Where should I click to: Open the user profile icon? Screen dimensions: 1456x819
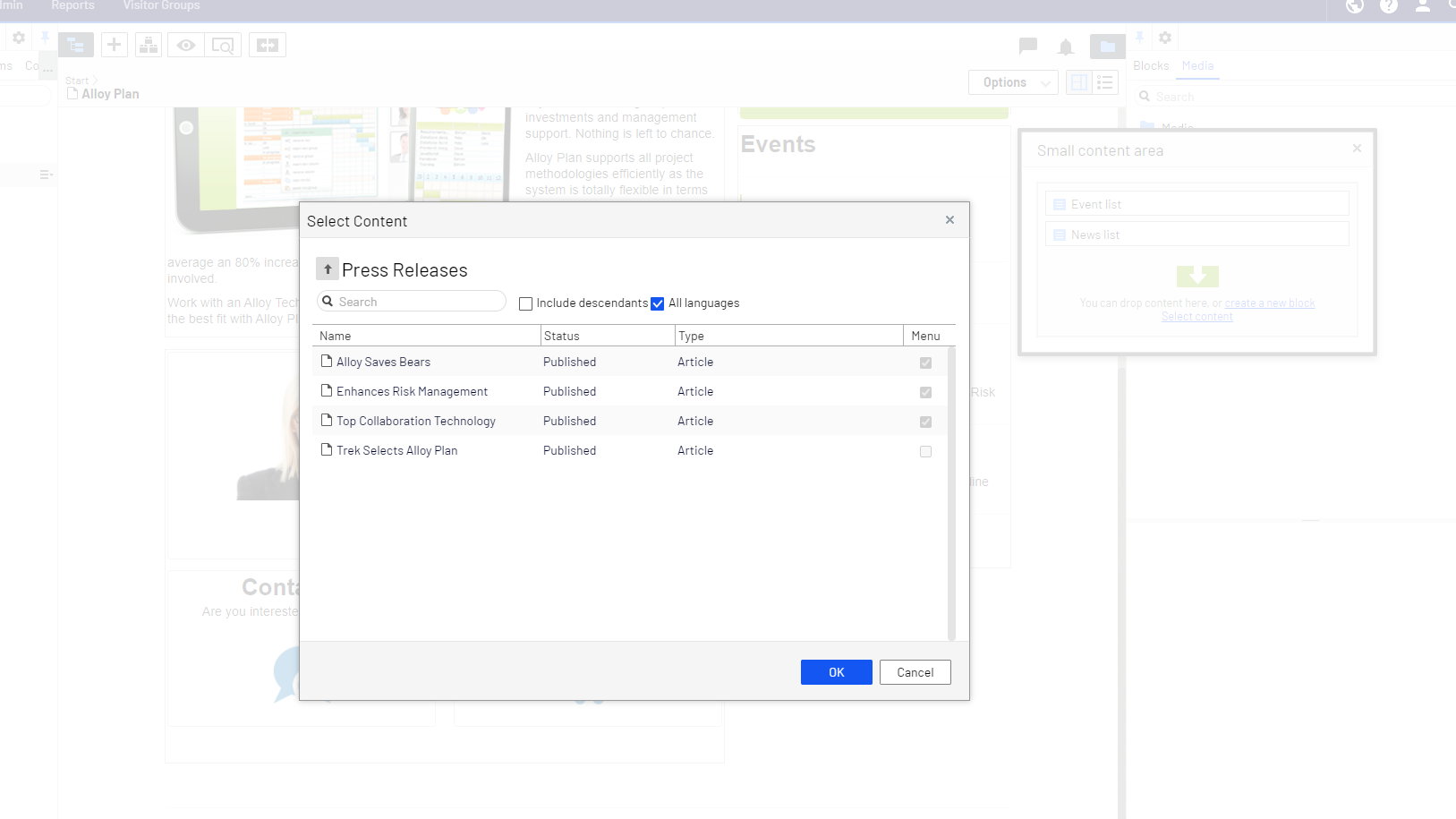[x=1423, y=5]
